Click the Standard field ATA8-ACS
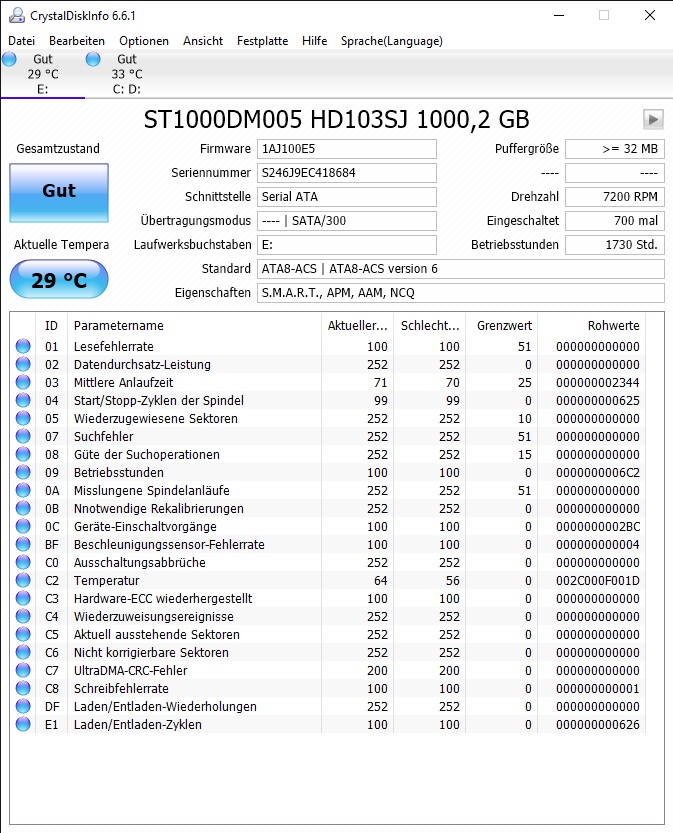 461,269
